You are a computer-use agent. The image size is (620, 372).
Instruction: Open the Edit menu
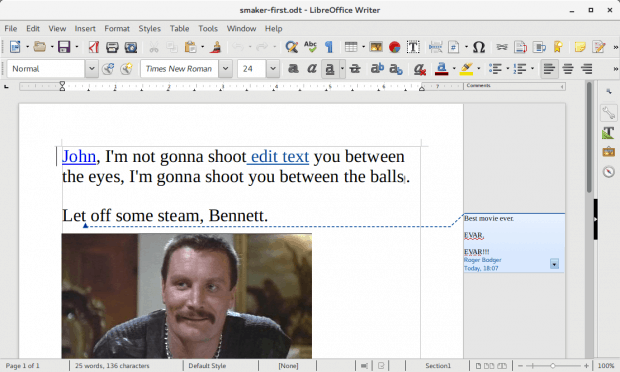(x=33, y=28)
